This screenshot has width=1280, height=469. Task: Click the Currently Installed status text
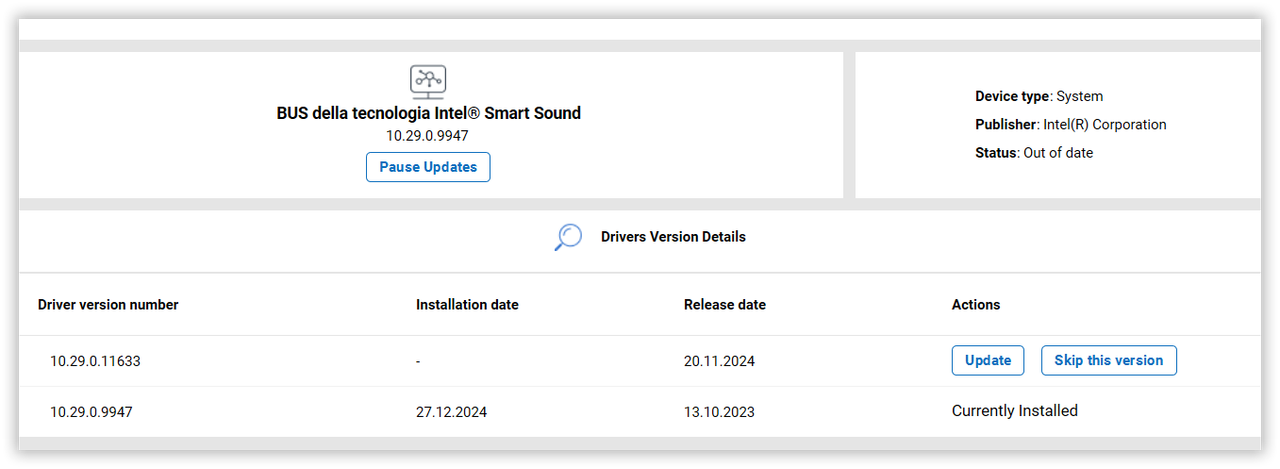[x=1015, y=411]
